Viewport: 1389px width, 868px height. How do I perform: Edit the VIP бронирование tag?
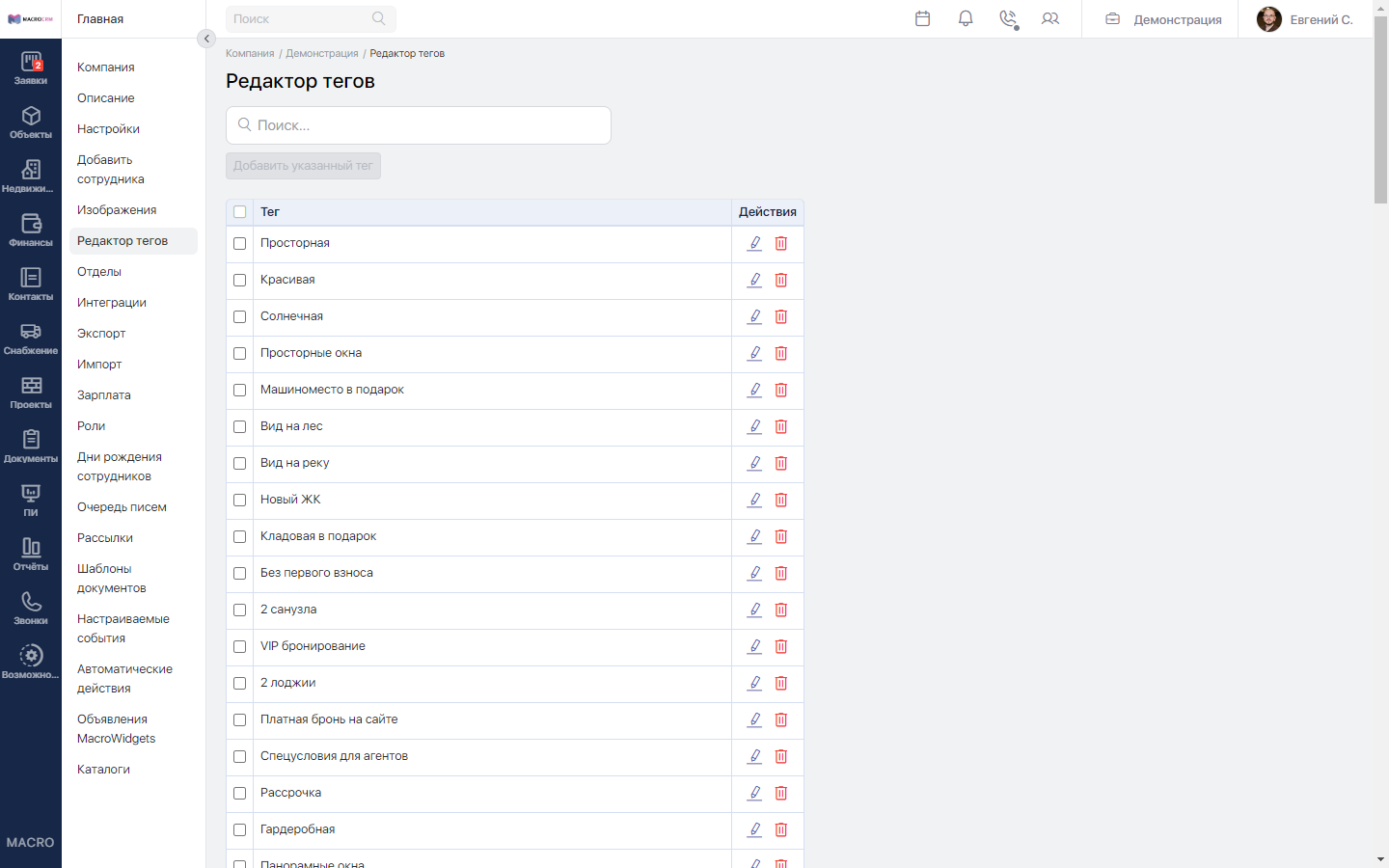click(x=755, y=647)
